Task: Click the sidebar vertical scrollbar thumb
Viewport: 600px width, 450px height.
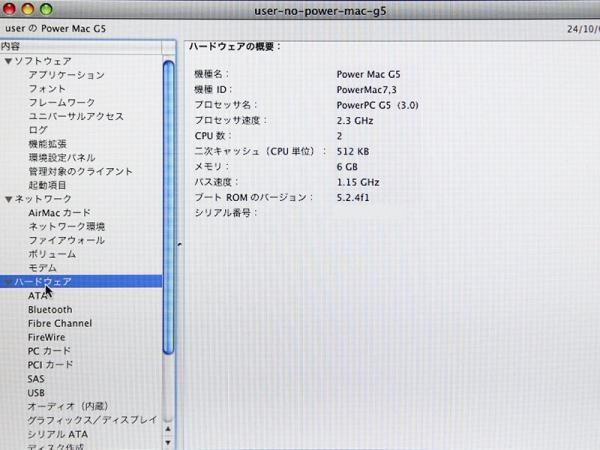Action: tap(168, 207)
